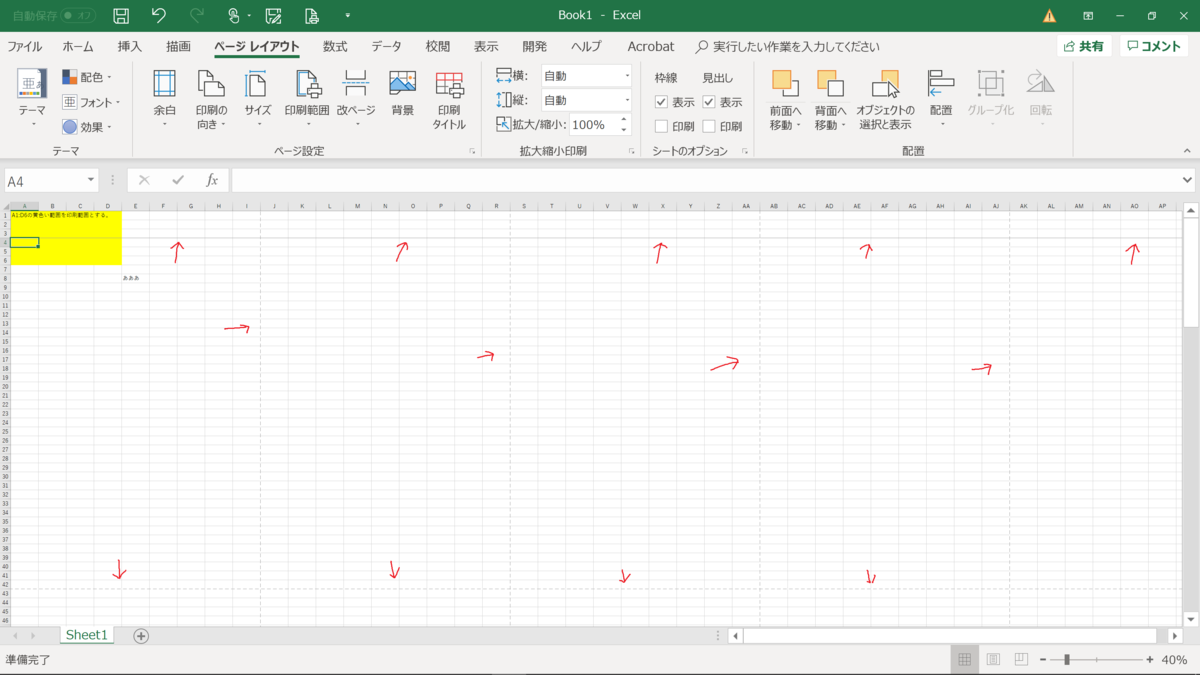
Task: Open Height (縦) scale dropdown
Action: pos(627,100)
